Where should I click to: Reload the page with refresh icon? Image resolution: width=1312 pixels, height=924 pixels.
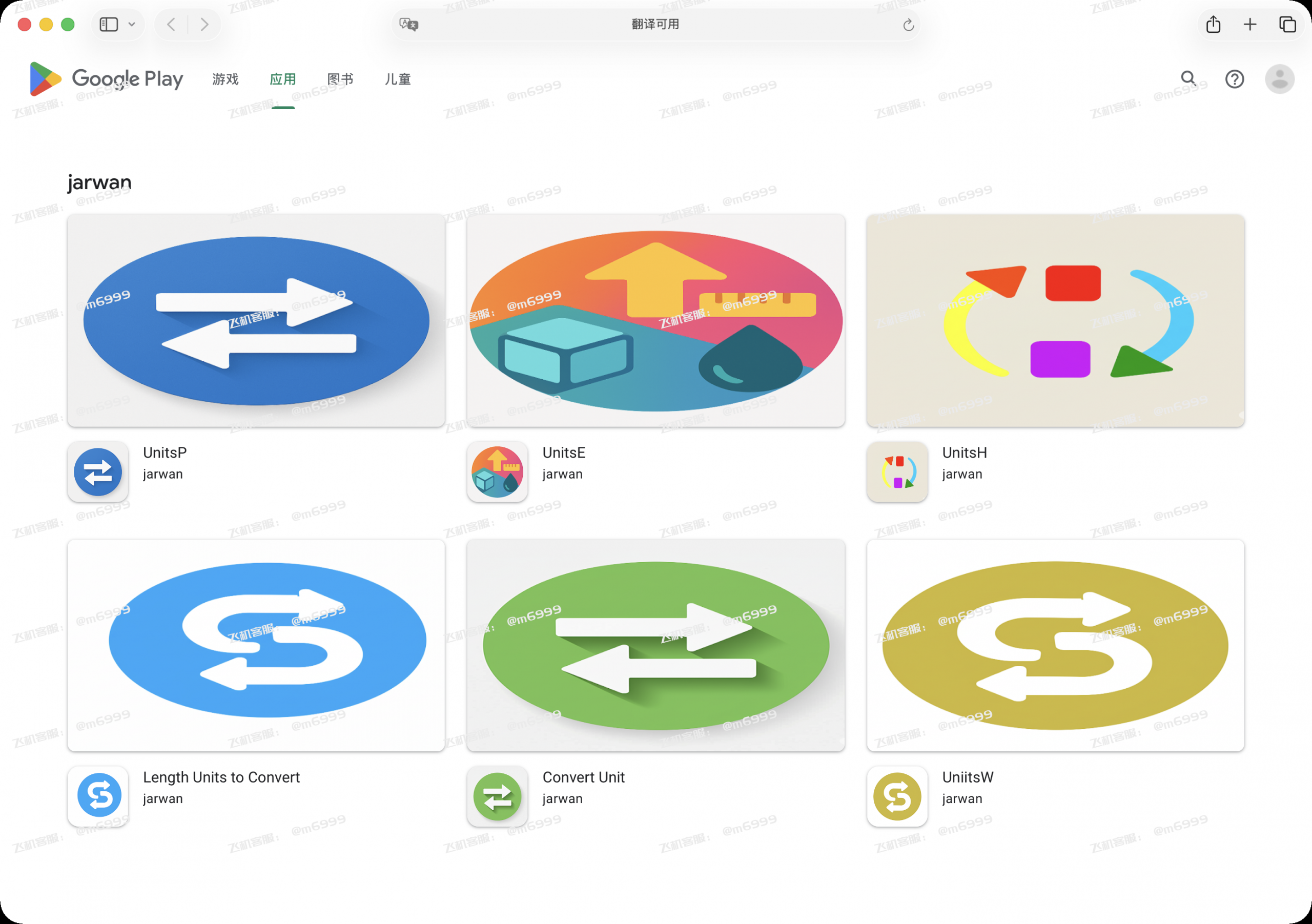909,25
